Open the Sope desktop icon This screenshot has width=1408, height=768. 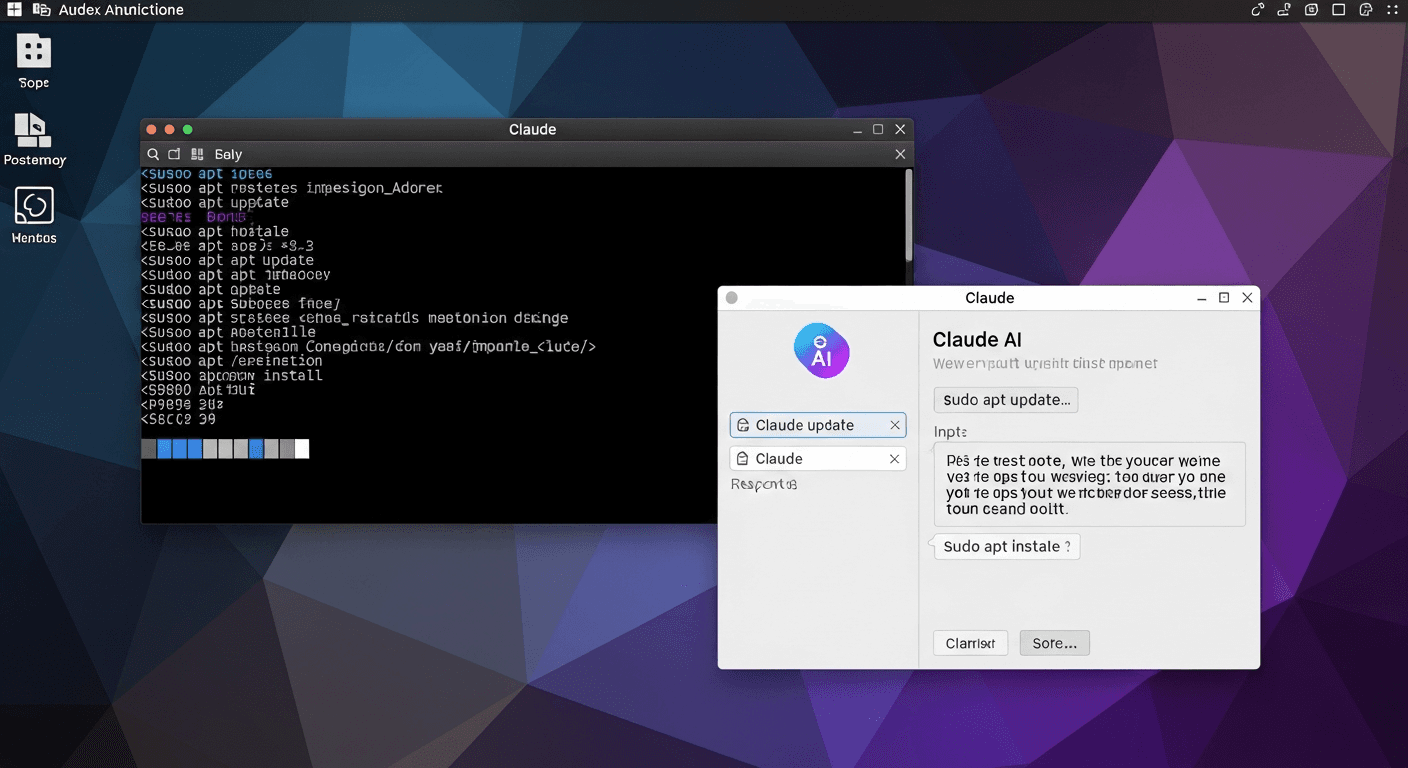click(33, 61)
